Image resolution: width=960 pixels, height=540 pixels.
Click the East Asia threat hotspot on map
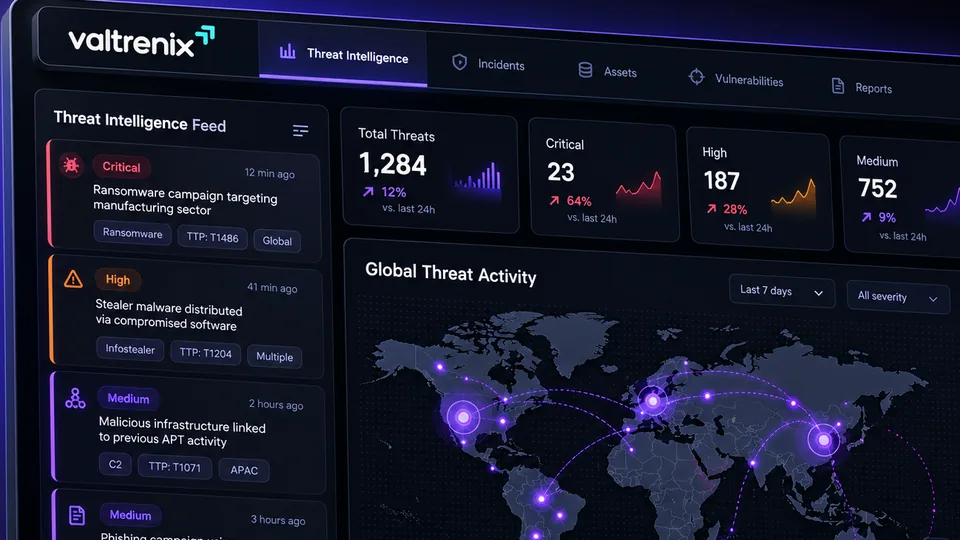click(x=823, y=440)
